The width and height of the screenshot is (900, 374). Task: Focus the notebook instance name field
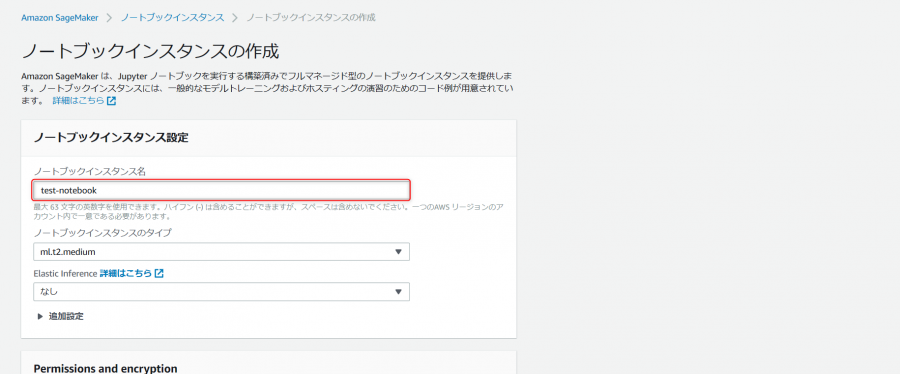(222, 190)
